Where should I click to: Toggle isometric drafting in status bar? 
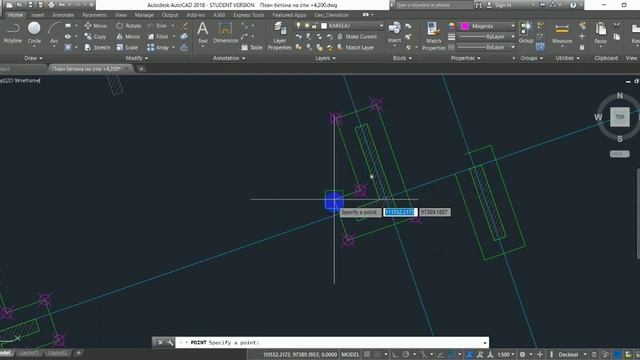pos(423,354)
